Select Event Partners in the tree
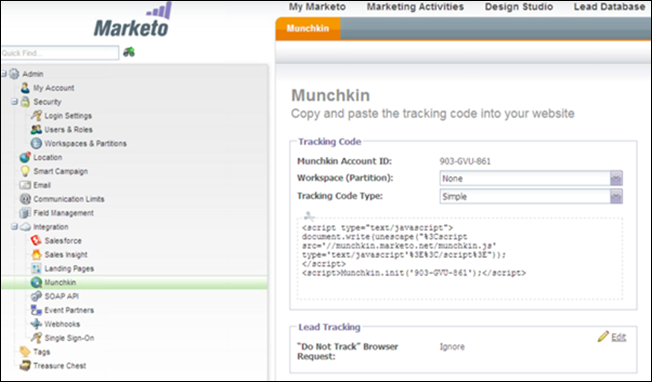Image resolution: width=652 pixels, height=382 pixels. pyautogui.click(x=69, y=310)
